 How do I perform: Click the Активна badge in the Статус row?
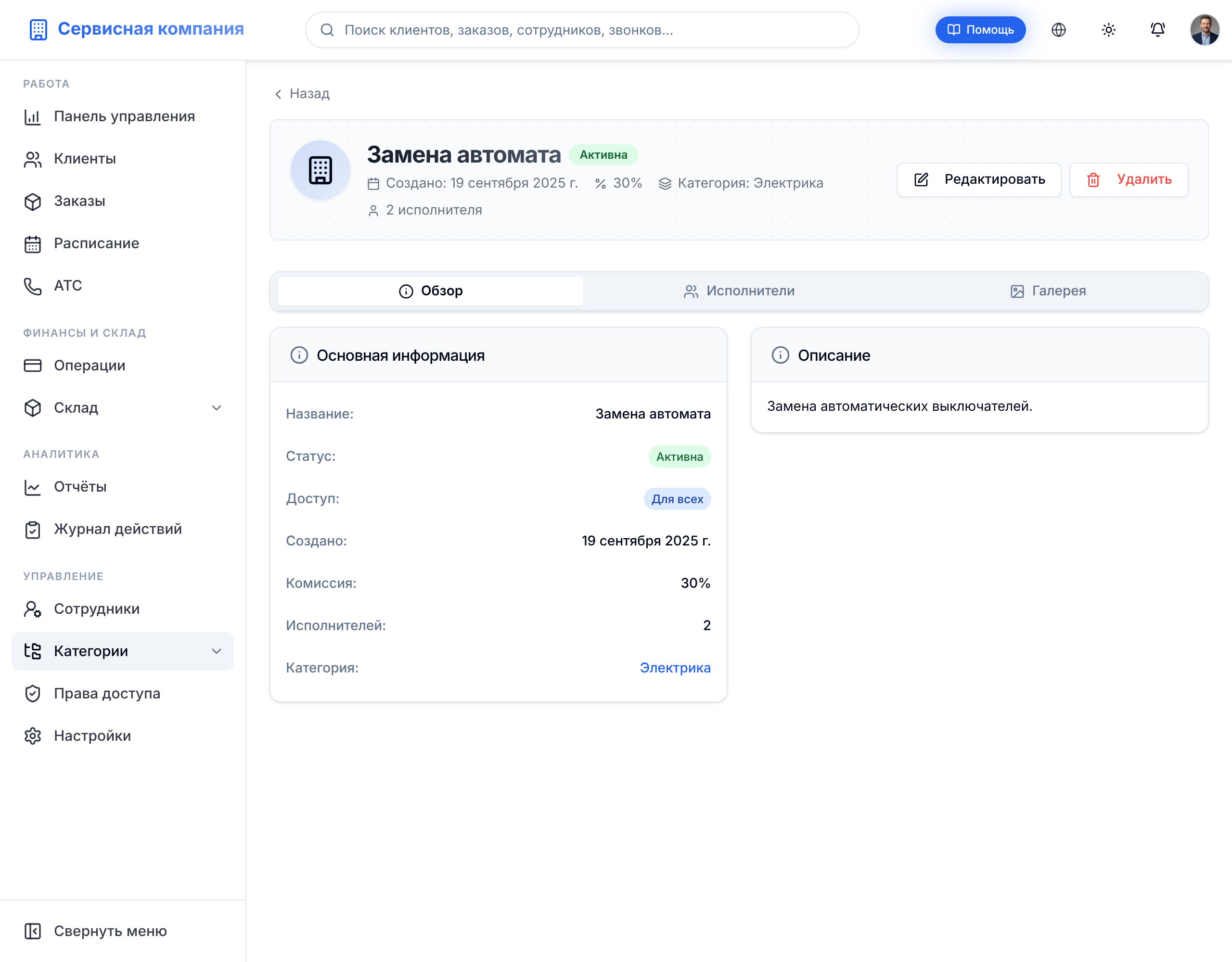point(679,457)
